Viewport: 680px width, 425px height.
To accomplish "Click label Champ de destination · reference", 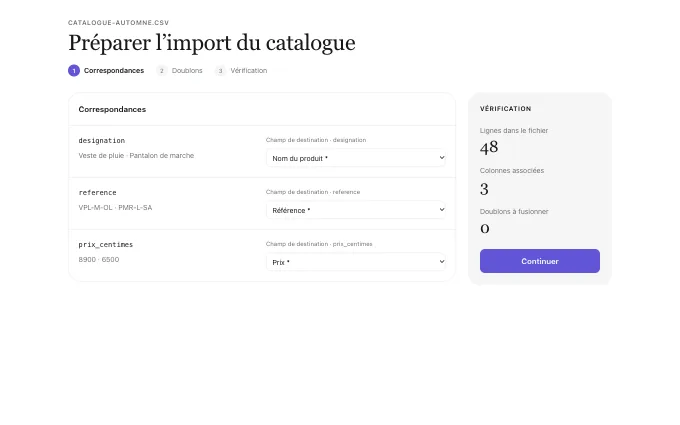I will (x=313, y=192).
